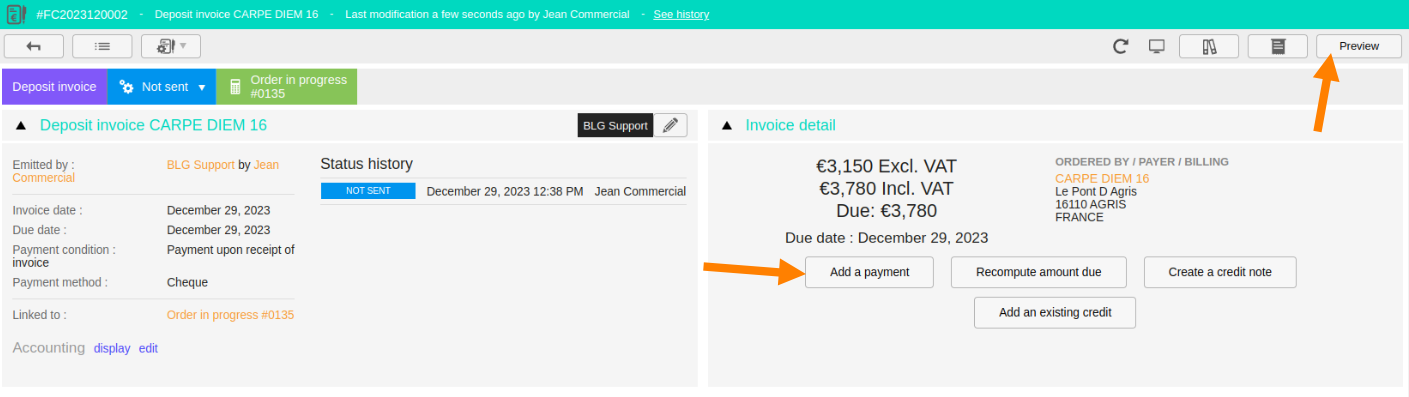This screenshot has width=1409, height=397.
Task: Expand the Not sent status dropdown
Action: tap(162, 87)
